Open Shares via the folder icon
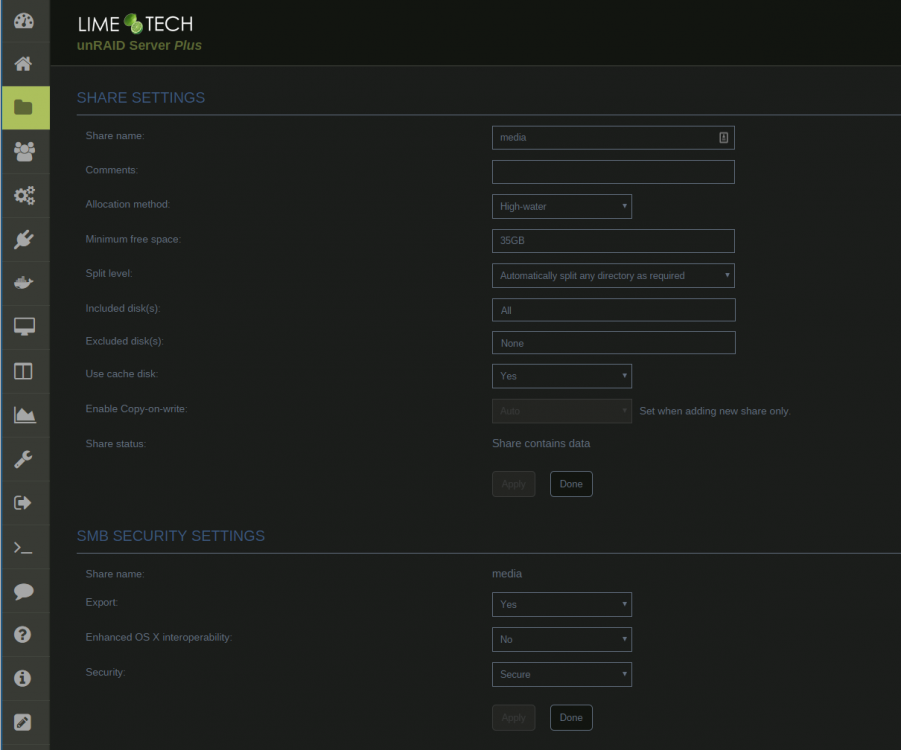Image resolution: width=901 pixels, height=750 pixels. [25, 107]
